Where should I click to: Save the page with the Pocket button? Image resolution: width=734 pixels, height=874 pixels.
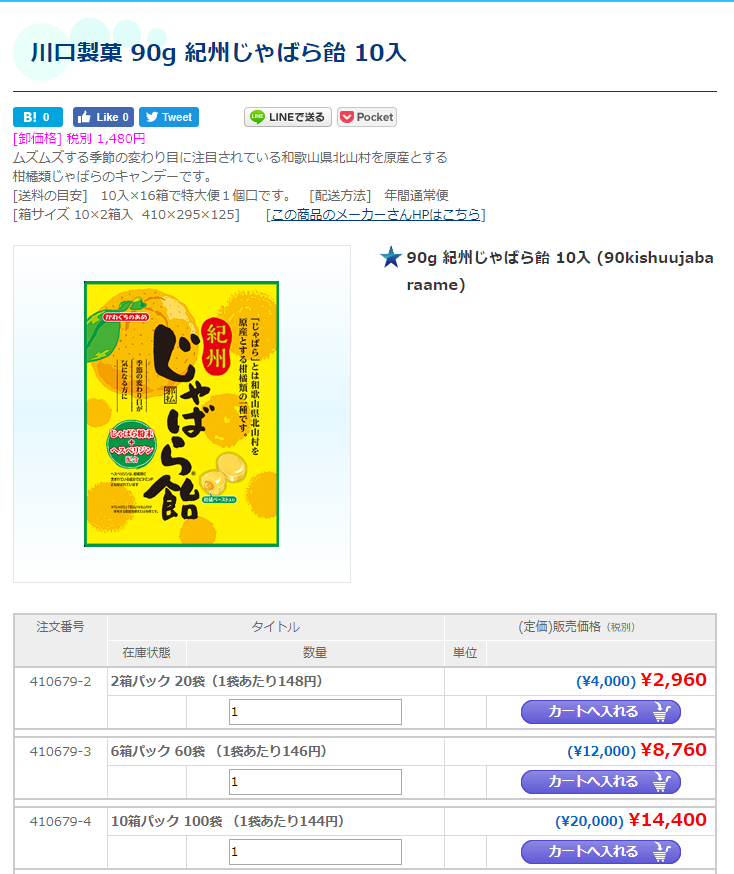[x=367, y=117]
